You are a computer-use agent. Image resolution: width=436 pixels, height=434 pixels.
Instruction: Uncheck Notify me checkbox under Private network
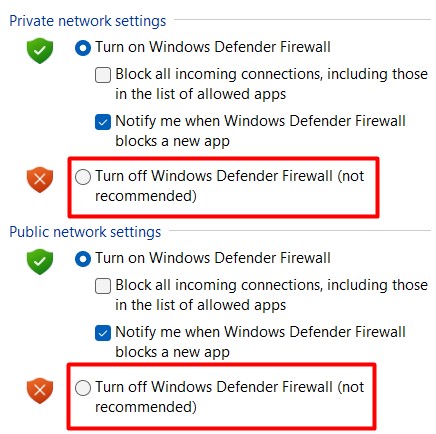click(x=103, y=122)
